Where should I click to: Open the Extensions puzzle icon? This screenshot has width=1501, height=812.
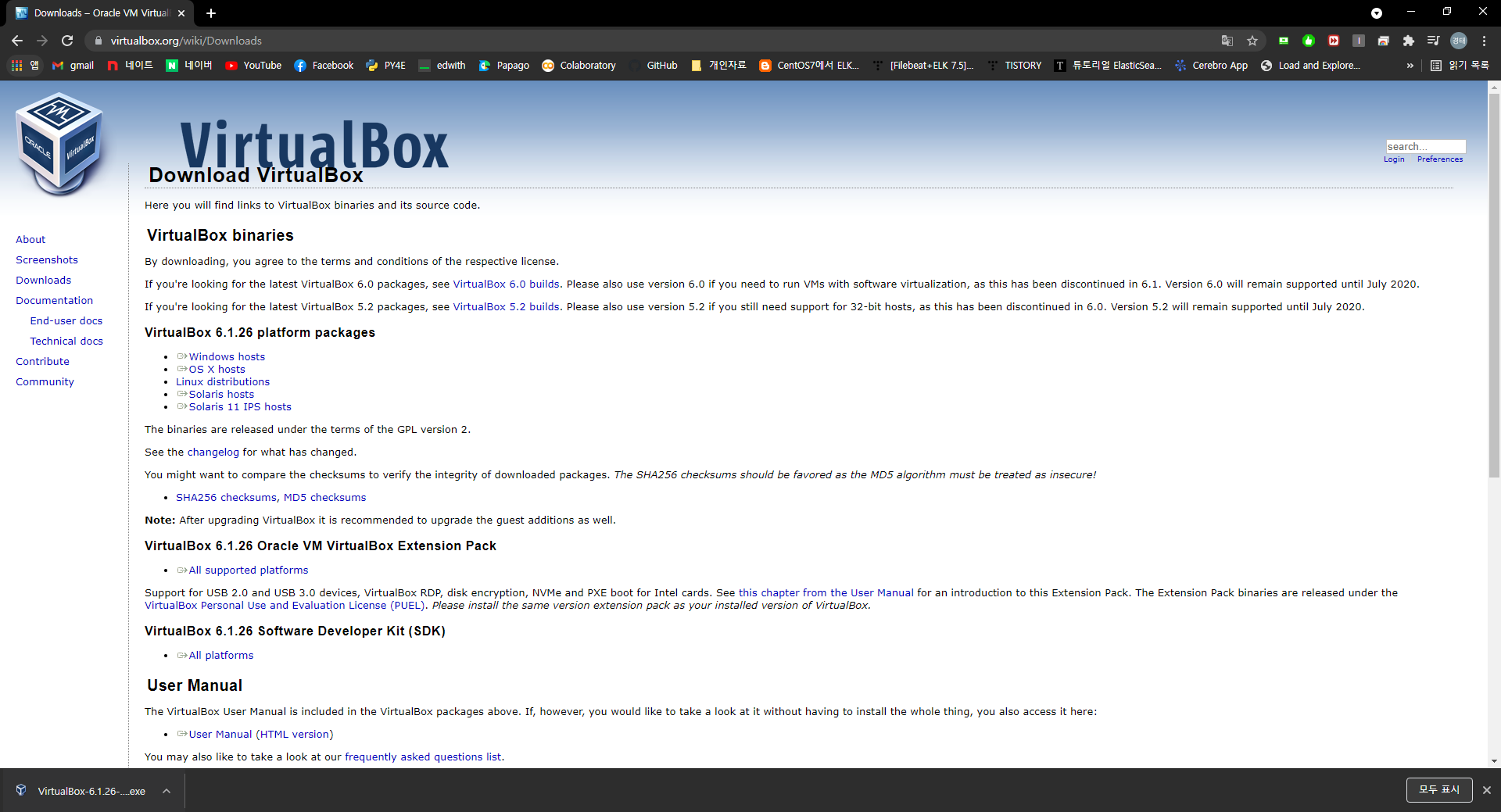1409,41
